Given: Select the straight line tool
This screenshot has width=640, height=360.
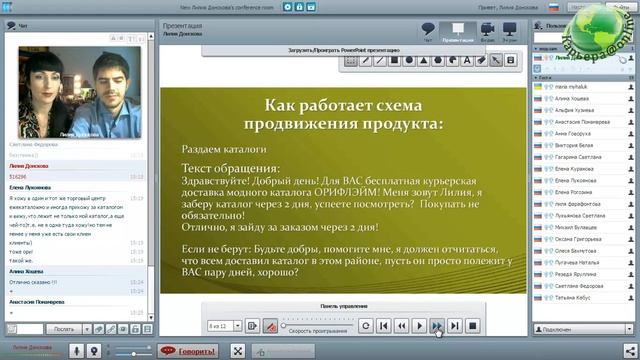Looking at the screenshot, I should [380, 61].
